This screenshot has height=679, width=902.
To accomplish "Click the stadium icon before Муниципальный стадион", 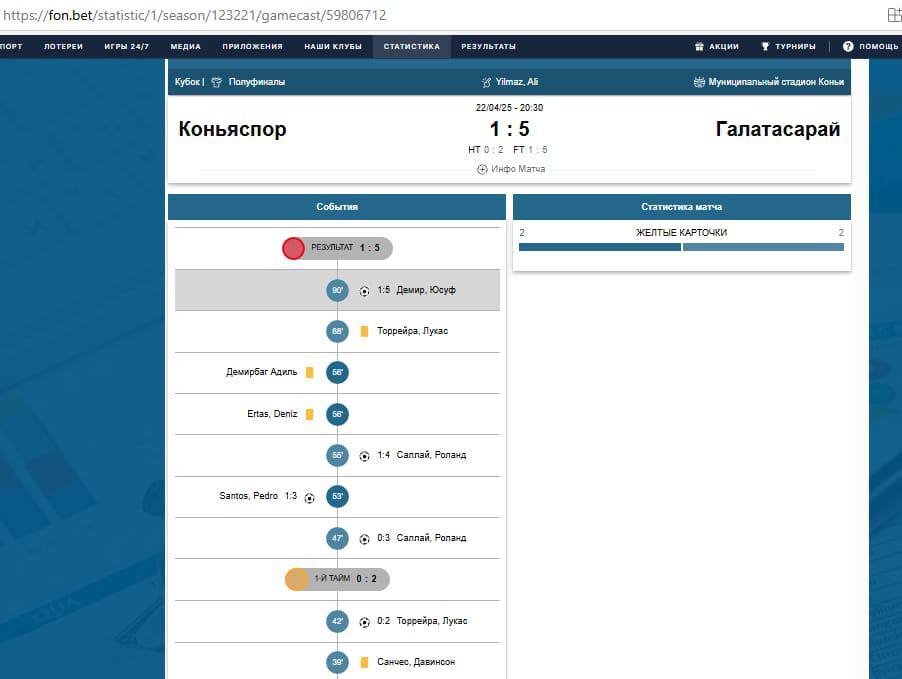I will 699,82.
